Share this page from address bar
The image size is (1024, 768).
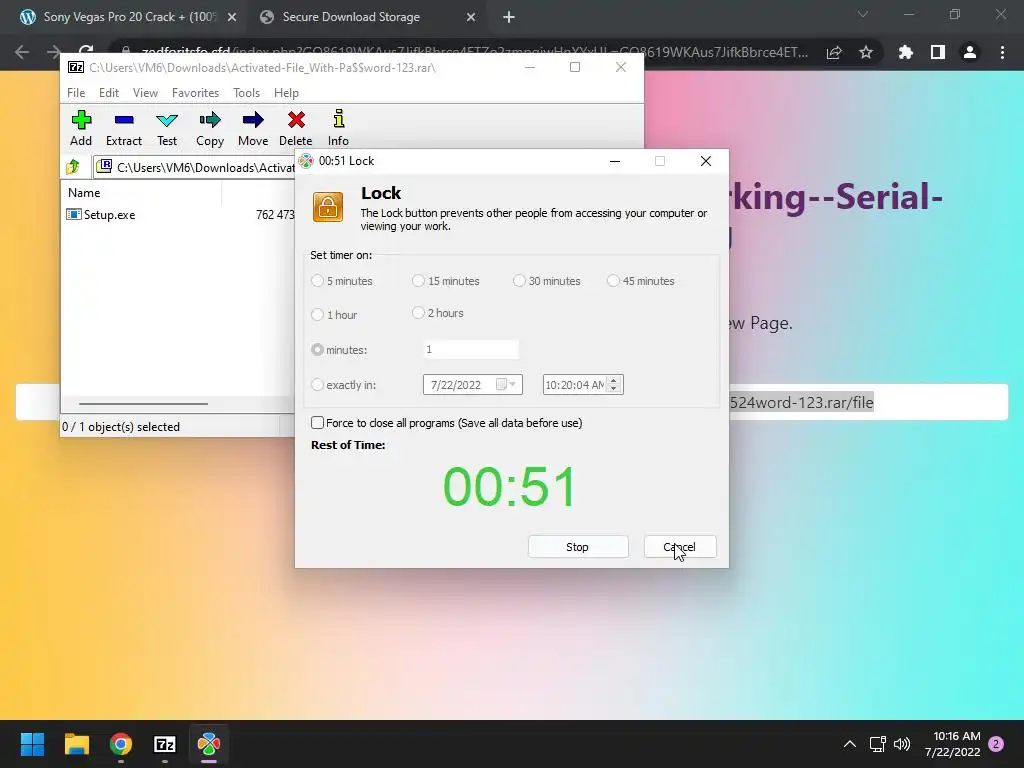(x=834, y=52)
